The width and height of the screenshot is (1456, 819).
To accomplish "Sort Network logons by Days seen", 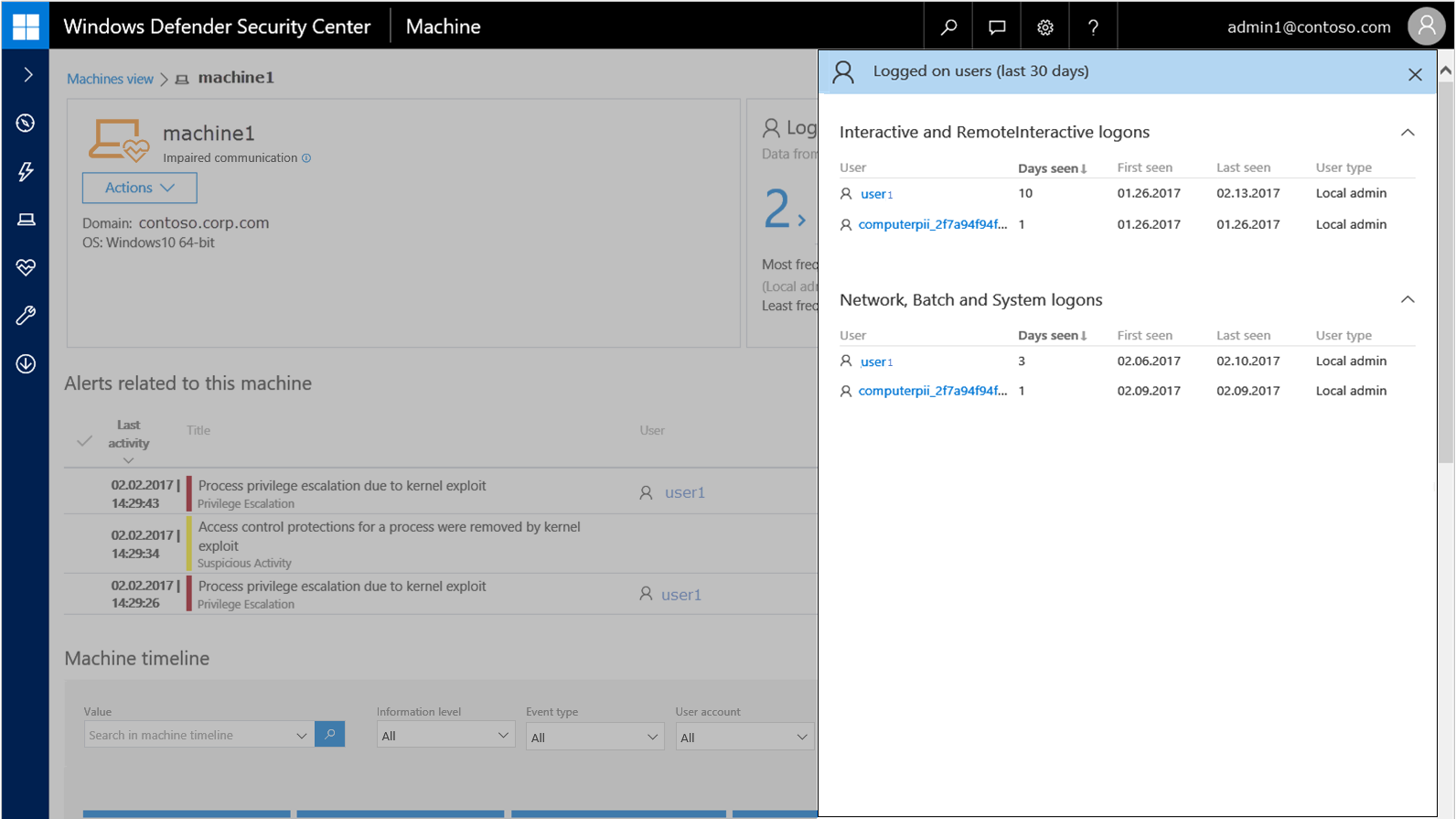I will click(x=1052, y=336).
